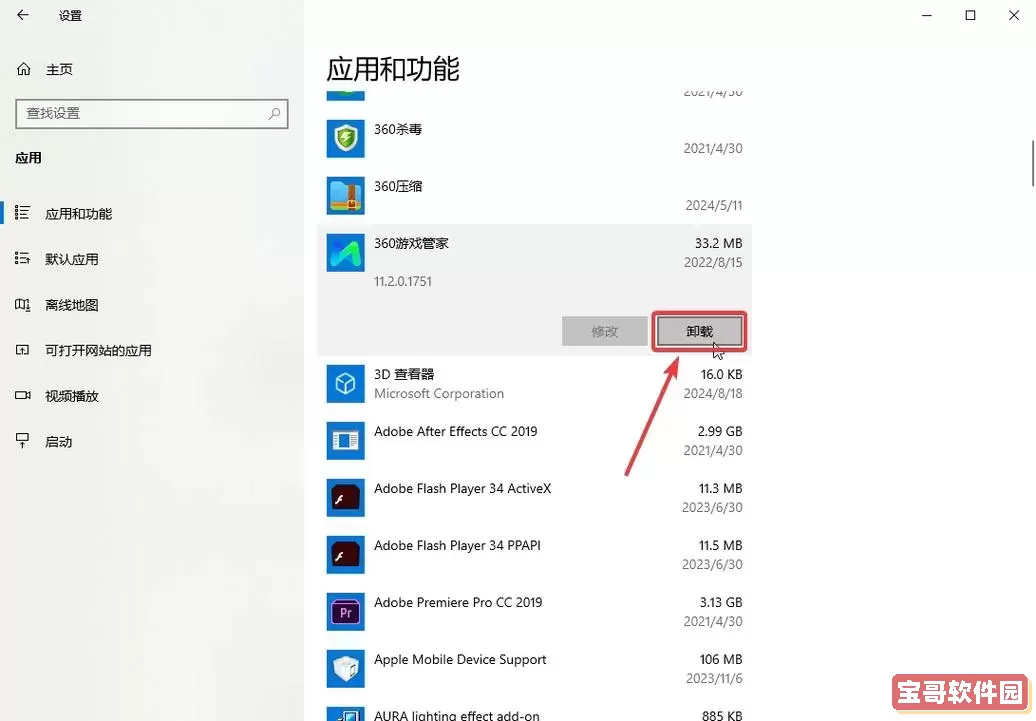This screenshot has width=1036, height=721.
Task: Click the 360杀毒 shield app icon
Action: 346,139
